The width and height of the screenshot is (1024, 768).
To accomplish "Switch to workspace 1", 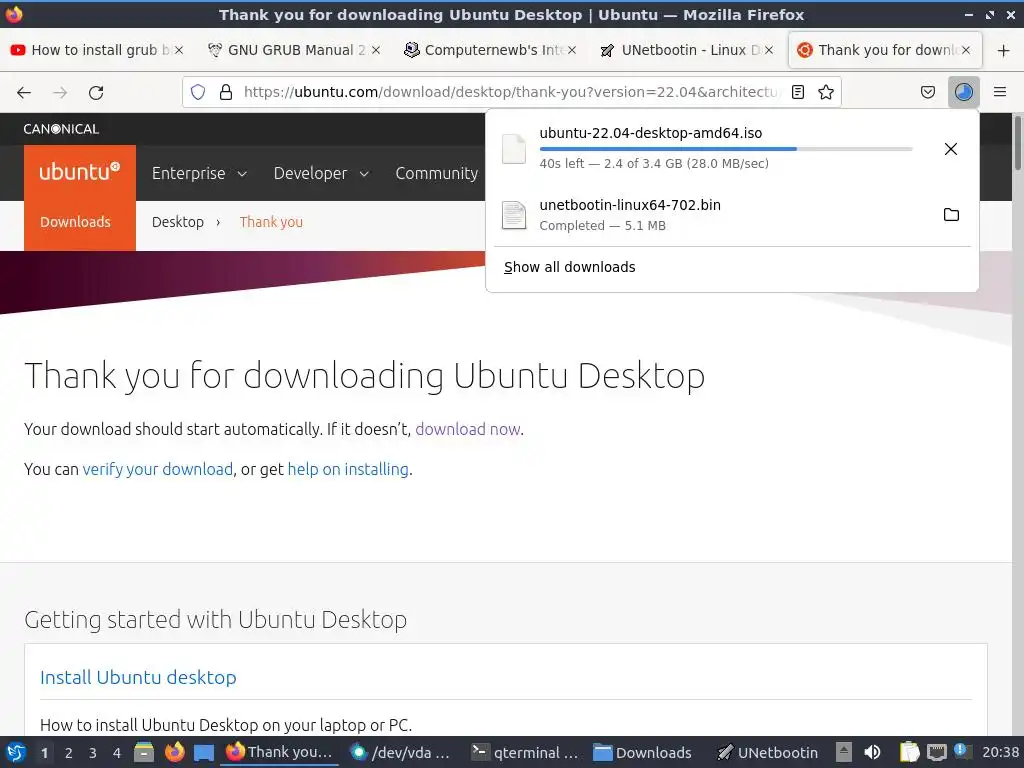I will click(x=44, y=753).
